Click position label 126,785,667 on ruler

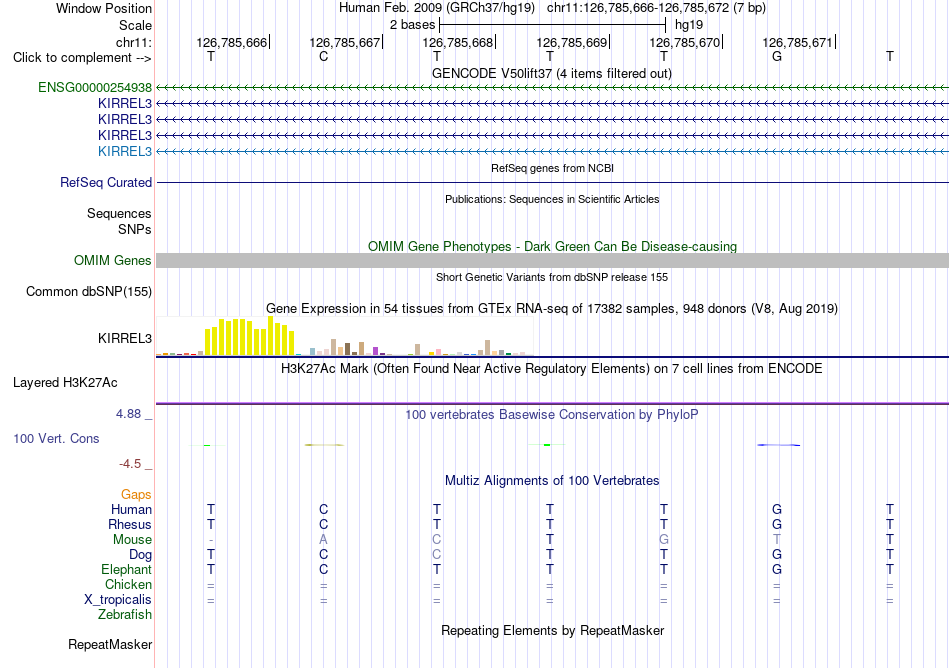(x=345, y=43)
